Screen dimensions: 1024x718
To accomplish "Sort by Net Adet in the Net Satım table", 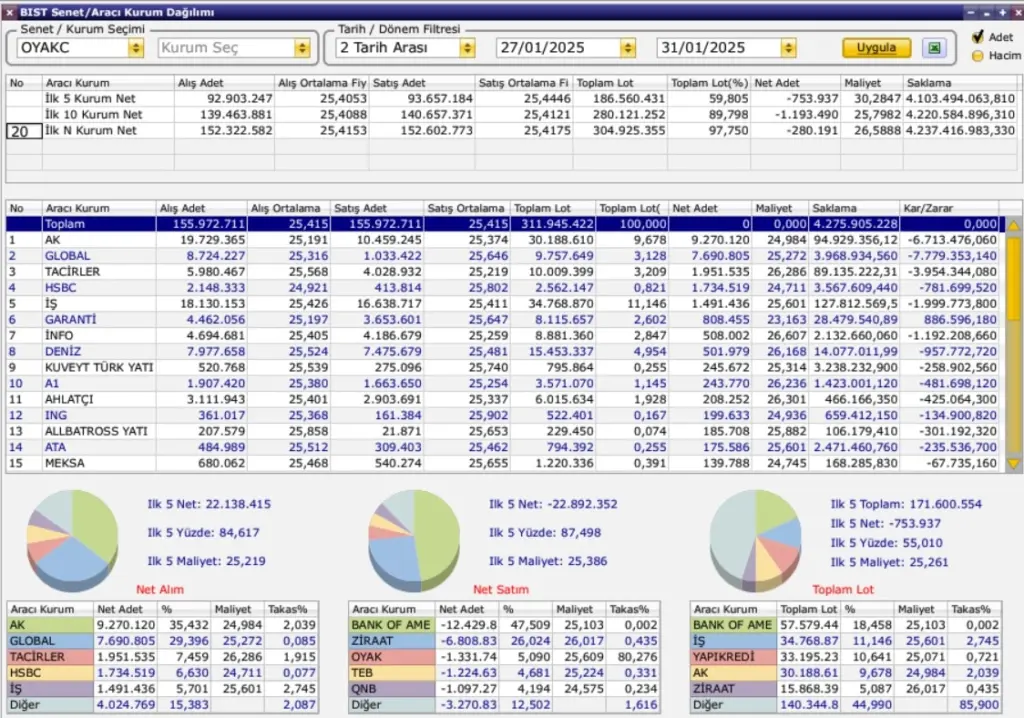I will [x=468, y=609].
